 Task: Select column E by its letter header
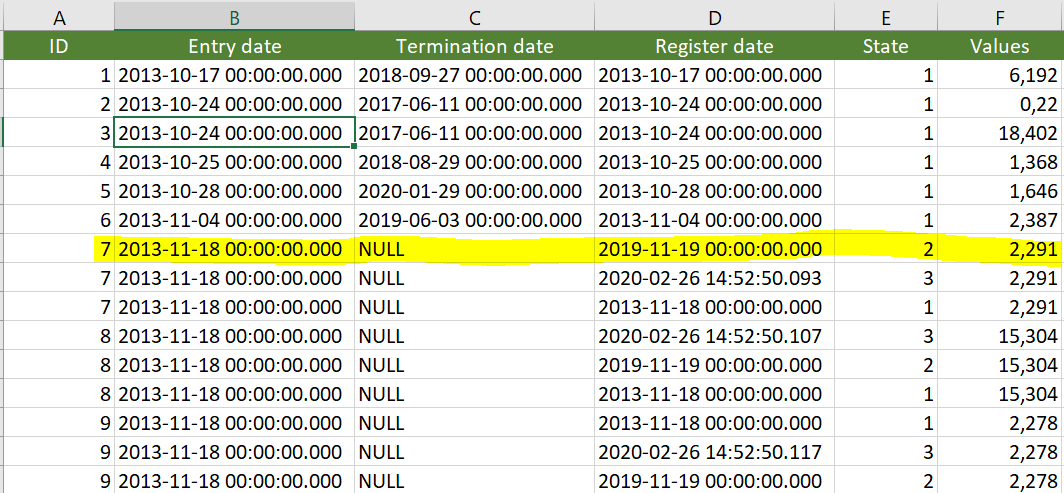[x=886, y=18]
